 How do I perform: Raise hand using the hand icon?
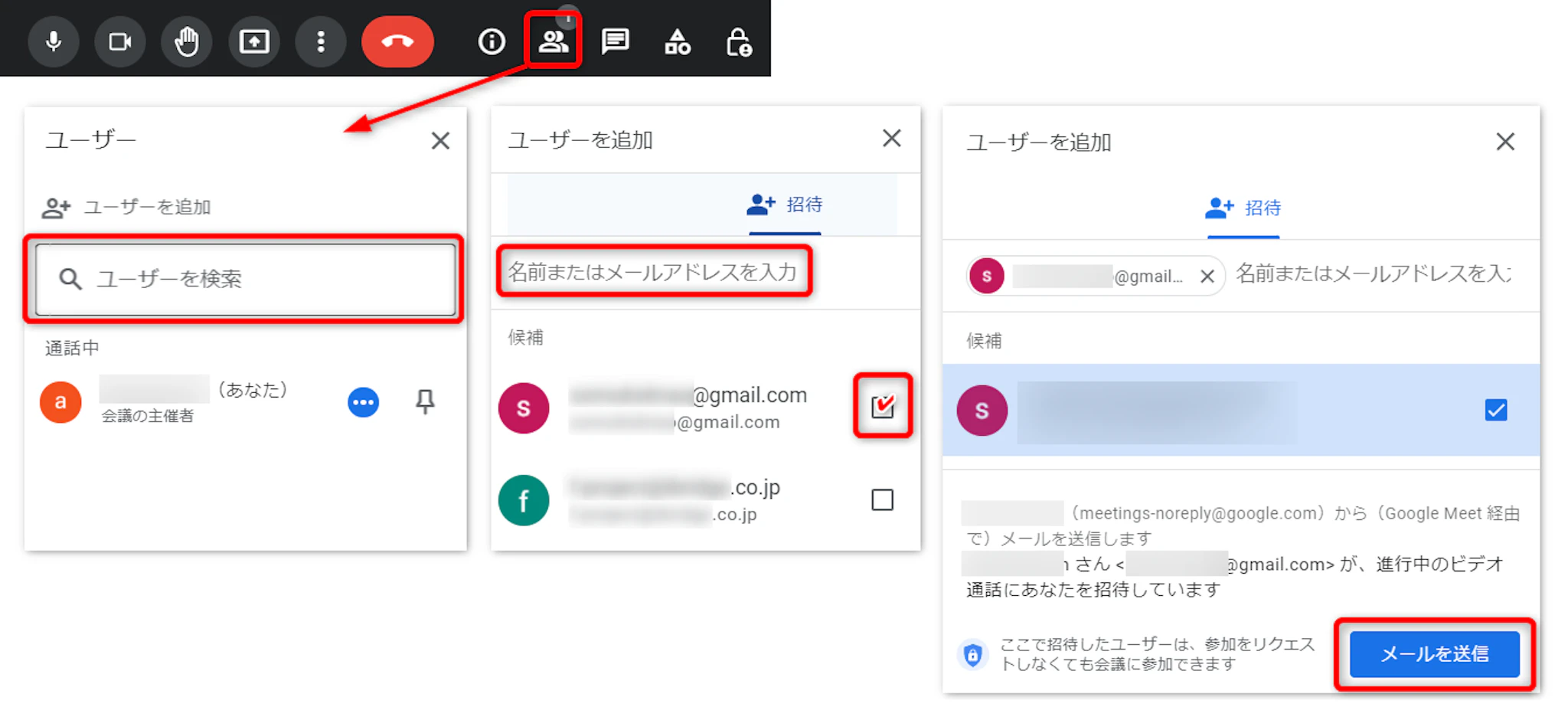click(x=187, y=41)
